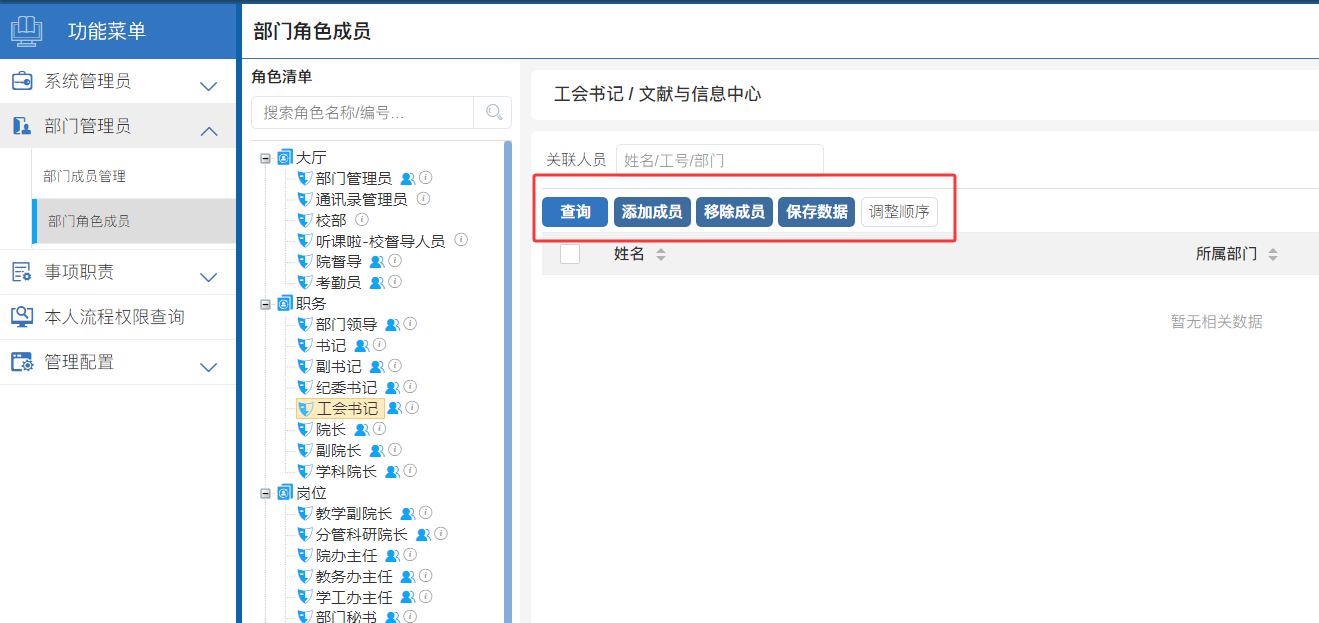
Task: Click the info icon beside 校部
Action: (x=362, y=220)
